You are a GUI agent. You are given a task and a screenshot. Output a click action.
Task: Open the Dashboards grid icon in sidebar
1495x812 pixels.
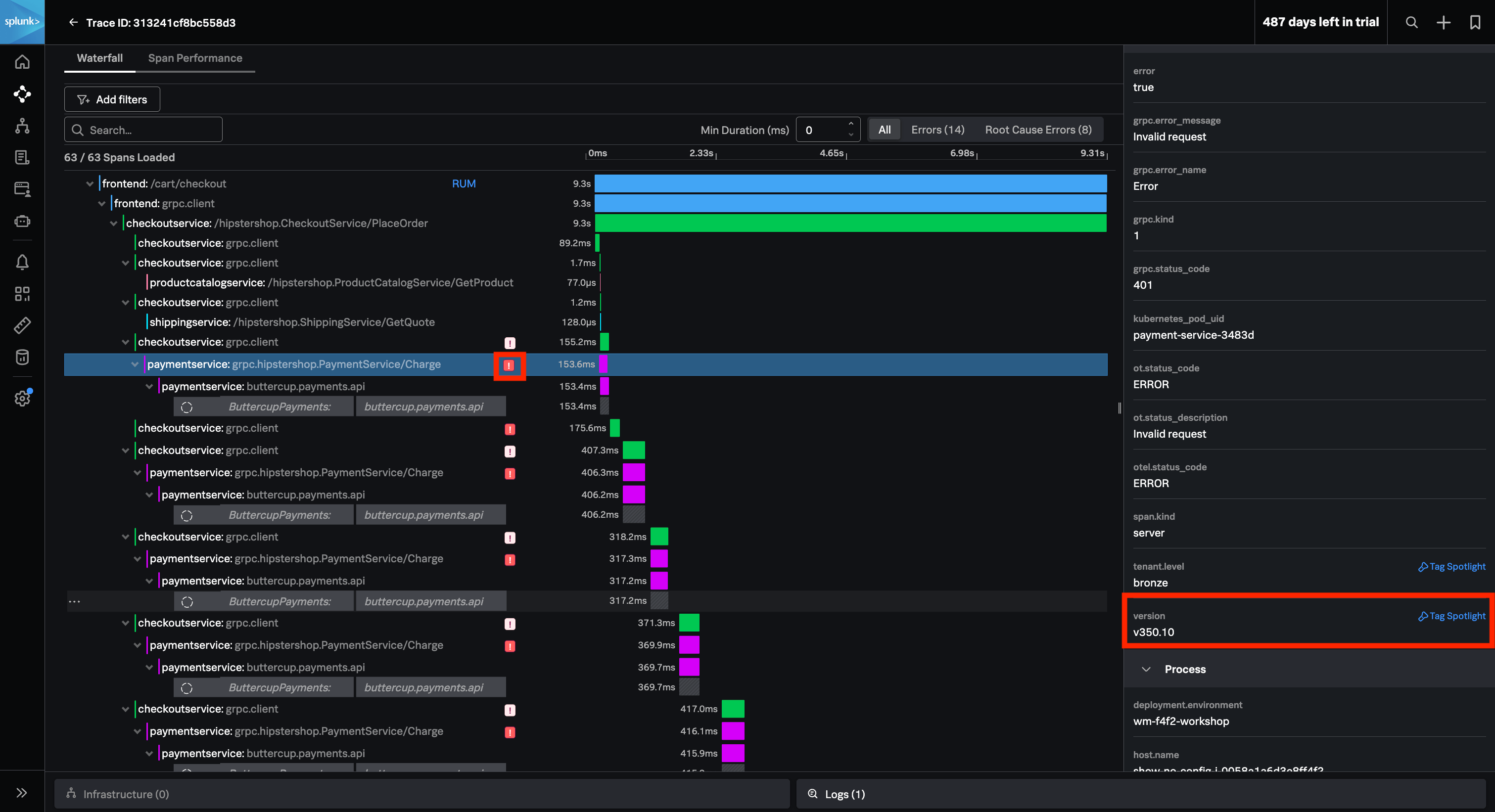pyautogui.click(x=22, y=293)
